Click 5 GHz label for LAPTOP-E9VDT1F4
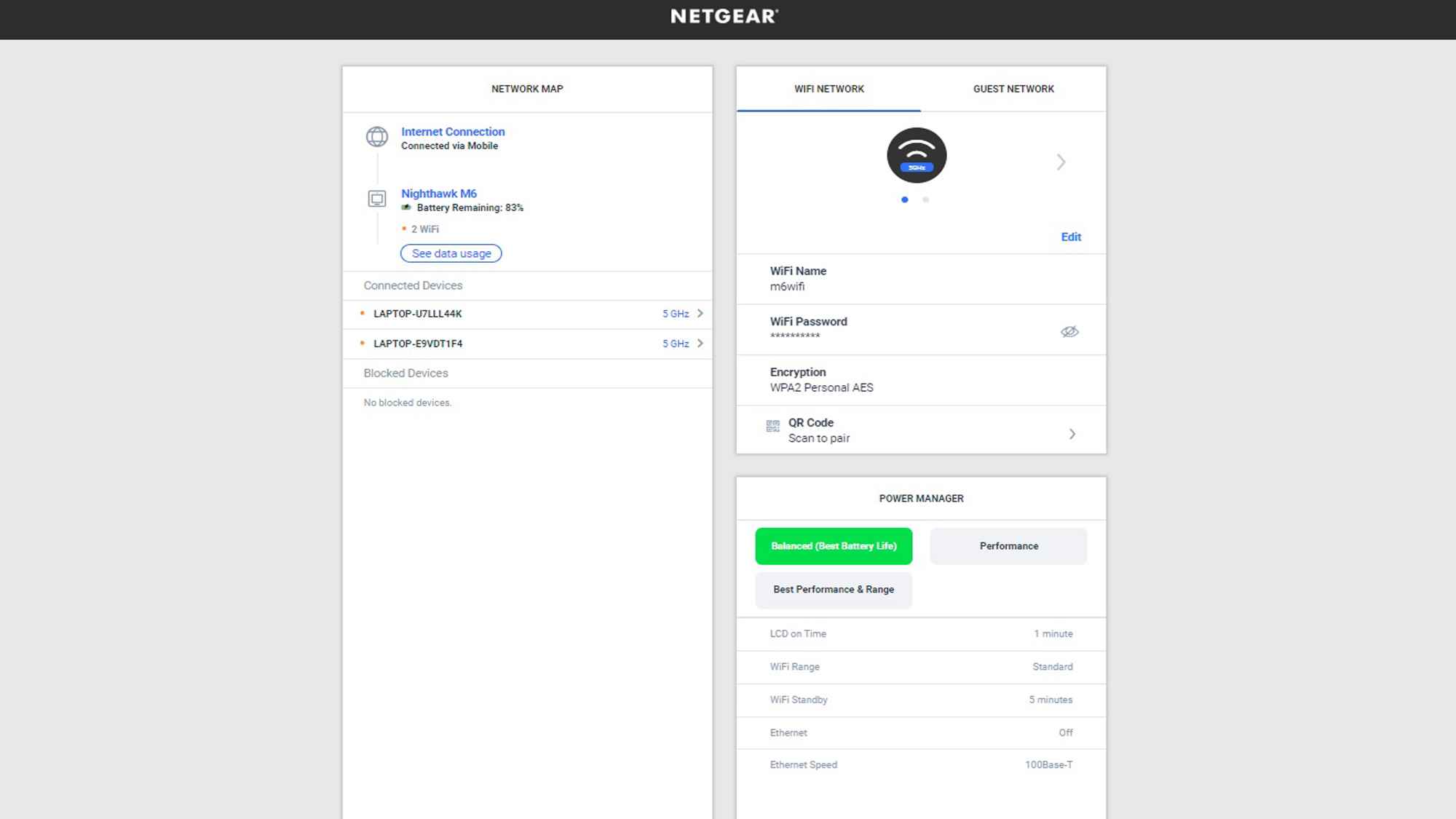 point(676,344)
